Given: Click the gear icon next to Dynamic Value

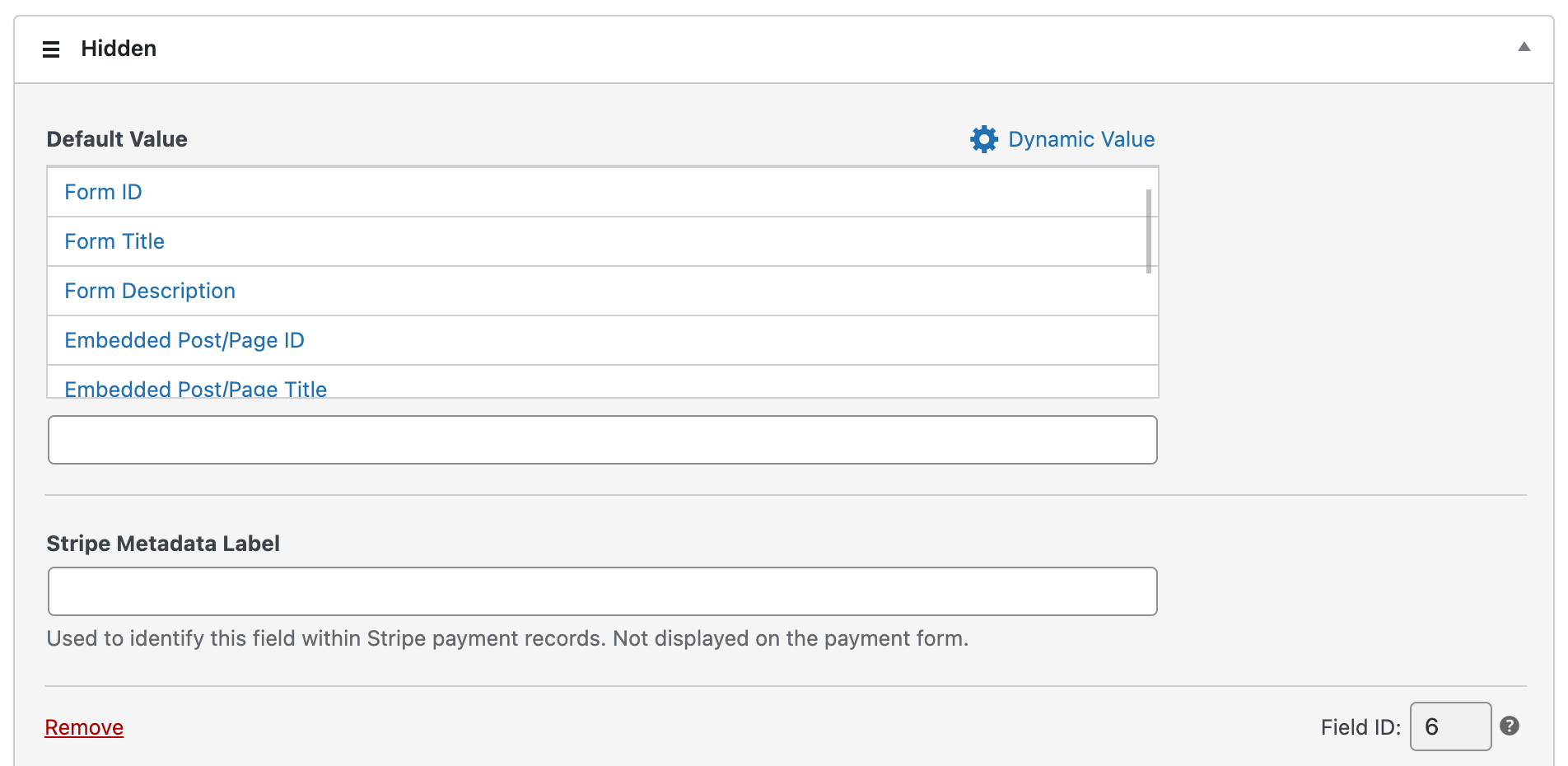Looking at the screenshot, I should (x=984, y=139).
